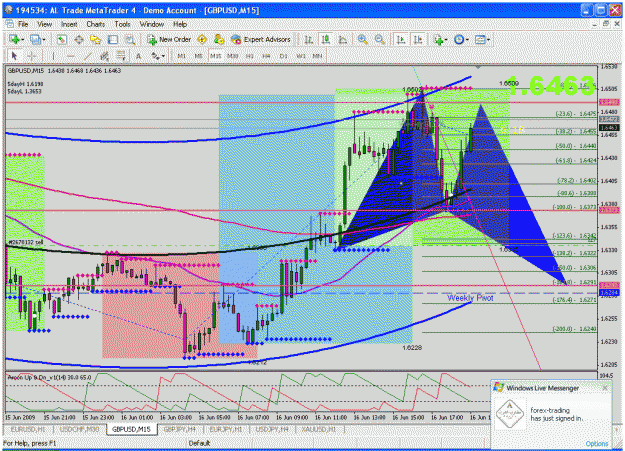Switch timeframe to M30
This screenshot has width=625, height=451.
pyautogui.click(x=233, y=56)
